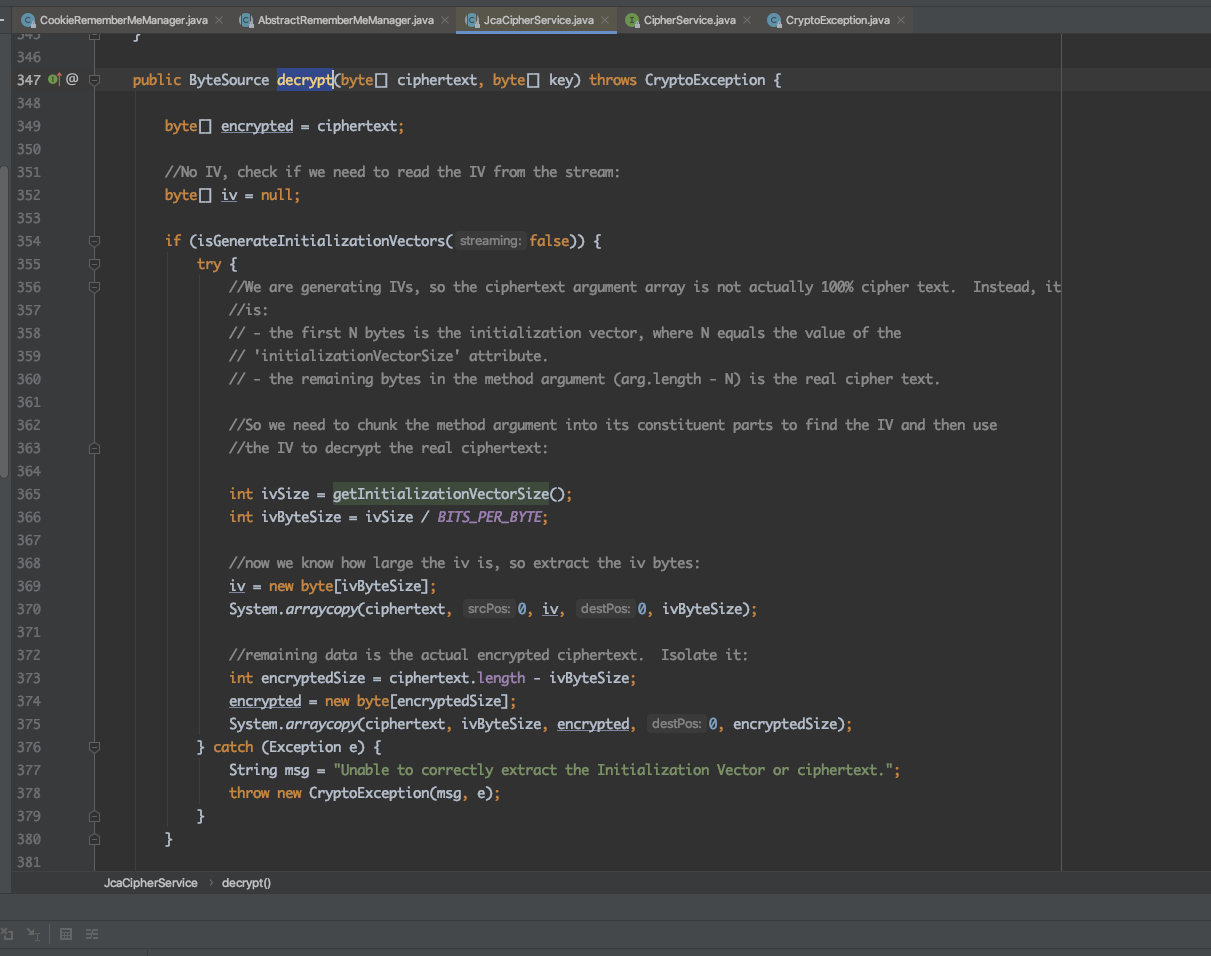Viewport: 1211px width, 956px height.
Task: Click line number 377 in the gutter
Action: pos(29,770)
